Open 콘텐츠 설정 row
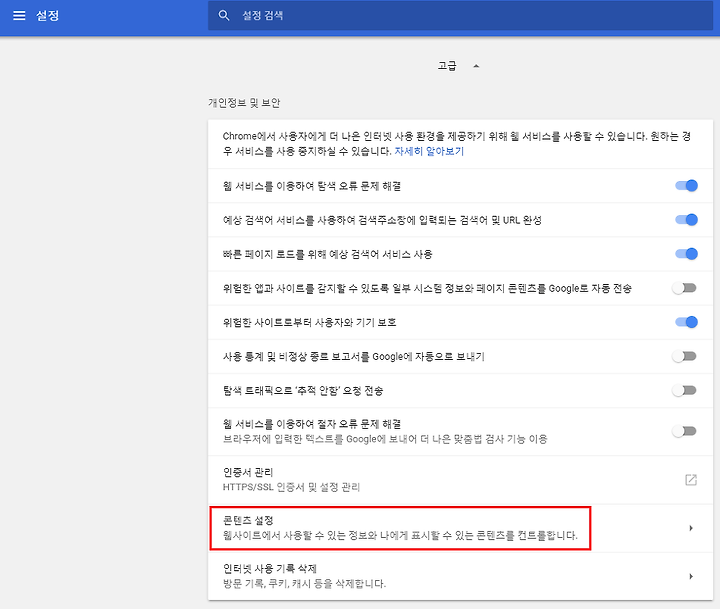 pyautogui.click(x=460, y=528)
